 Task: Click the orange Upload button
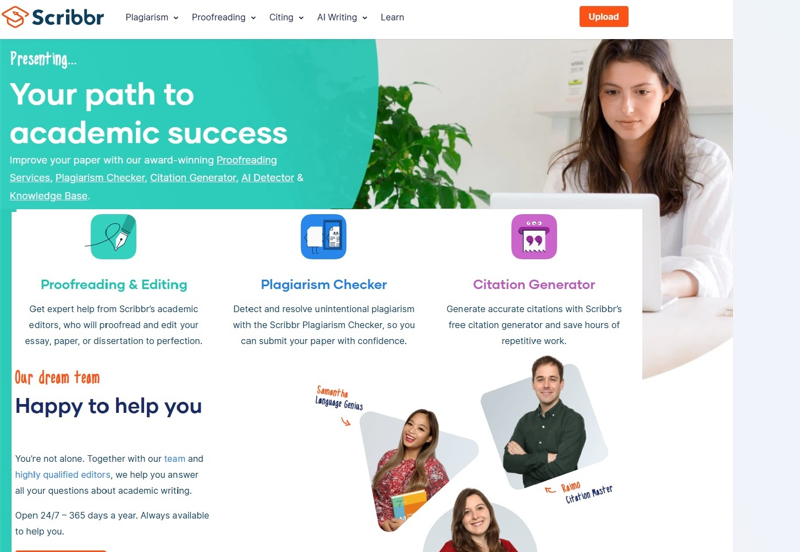(x=604, y=17)
